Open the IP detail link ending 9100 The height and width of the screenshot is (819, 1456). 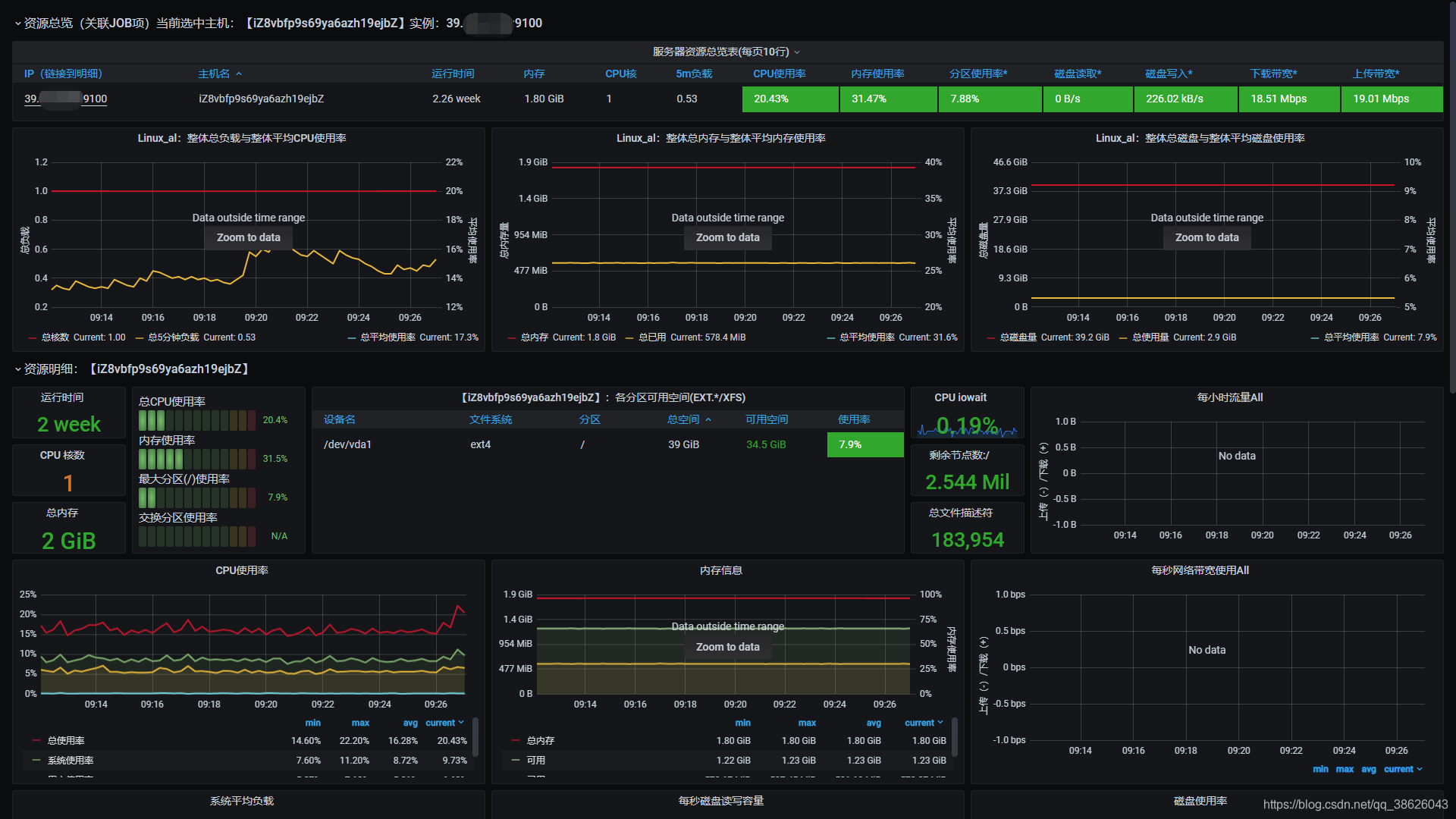(65, 99)
